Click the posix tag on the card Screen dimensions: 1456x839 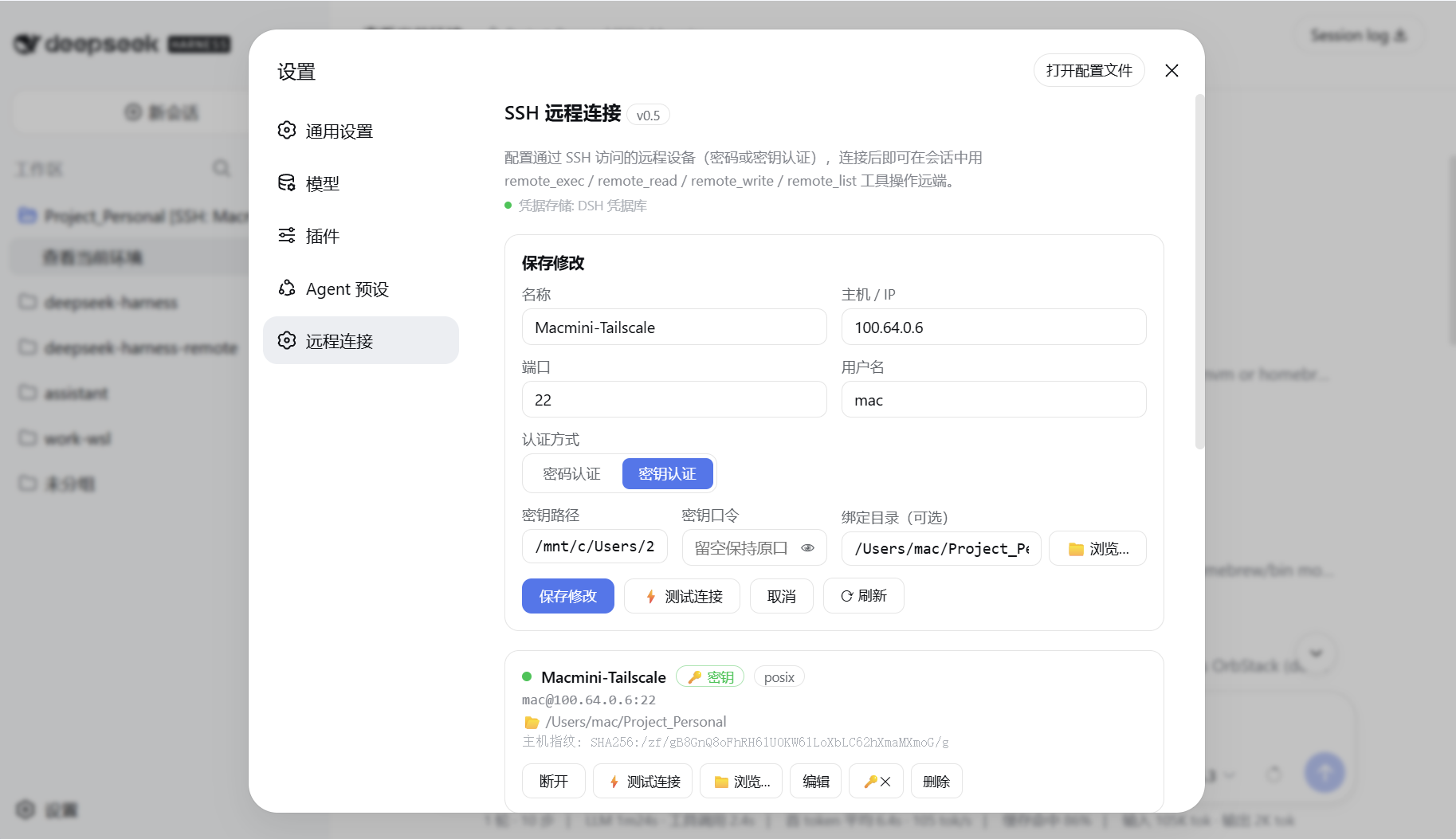point(779,677)
